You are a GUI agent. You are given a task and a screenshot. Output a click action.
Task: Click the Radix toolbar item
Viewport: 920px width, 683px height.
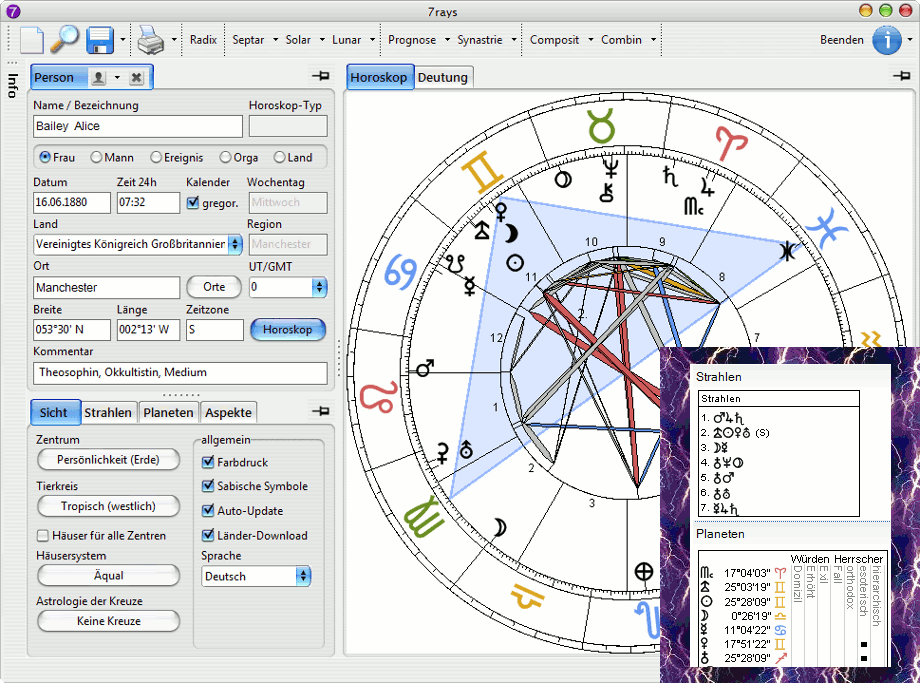click(x=203, y=40)
